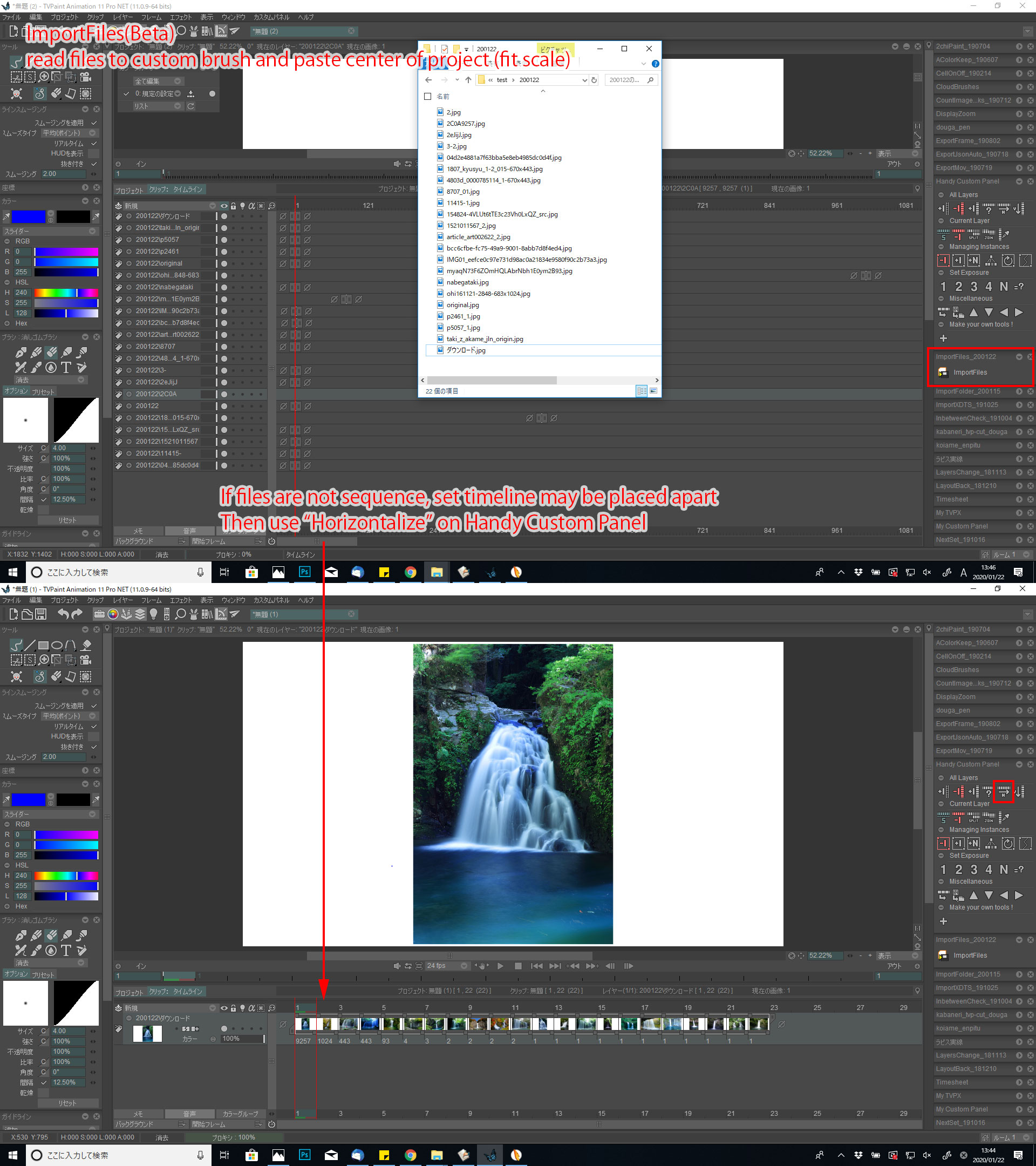The image size is (1036, 1166).
Task: Click skull icon in bottom window tool panel
Action: (x=17, y=676)
